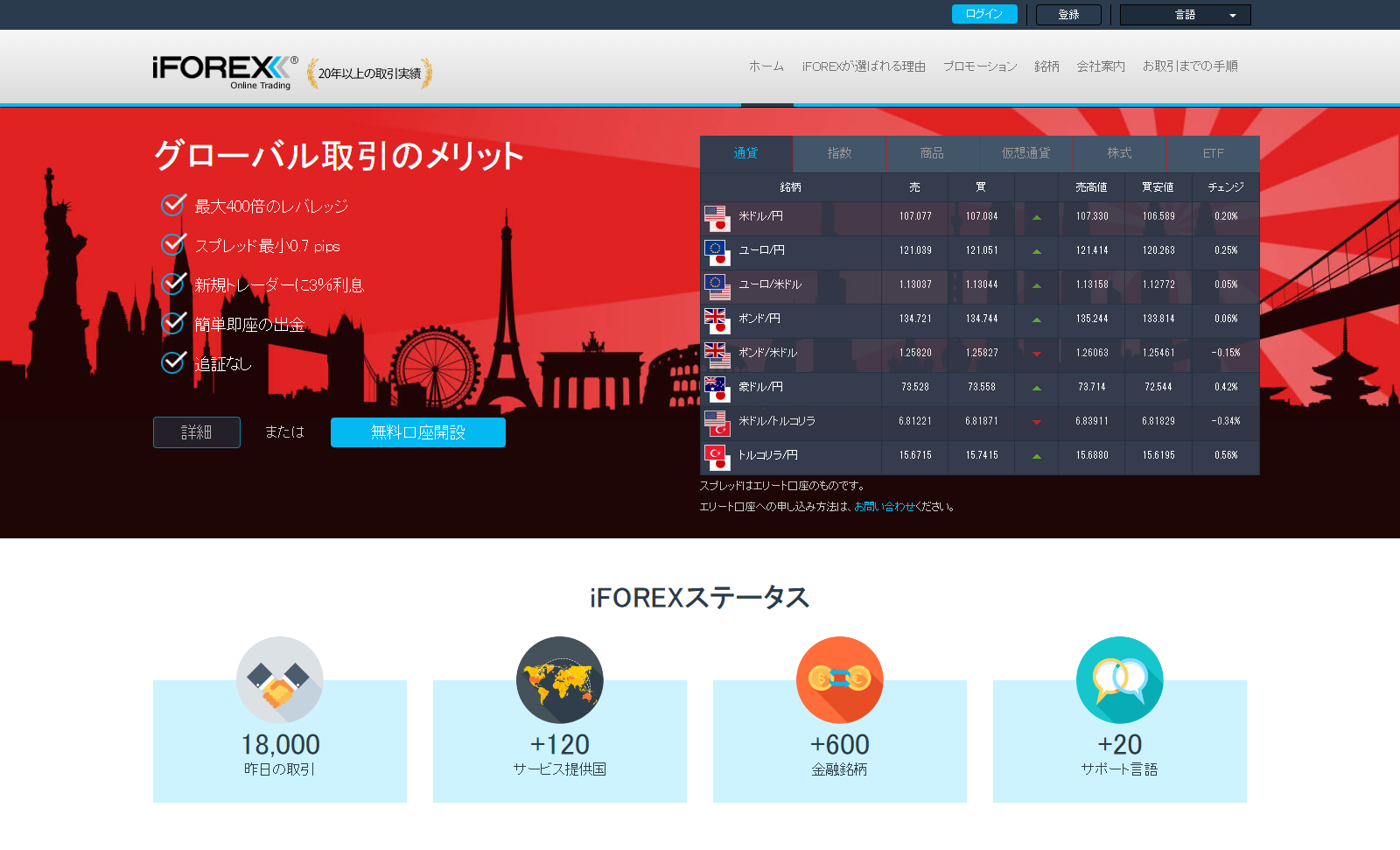Click the 20年以上の取引実績 laurel badge
This screenshot has width=1400, height=850.
(369, 74)
